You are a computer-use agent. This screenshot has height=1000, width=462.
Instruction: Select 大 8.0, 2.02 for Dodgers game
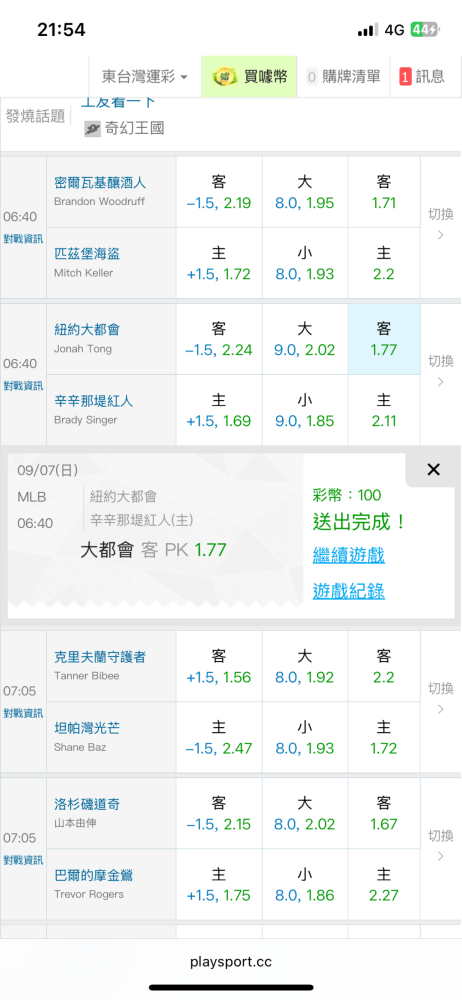tap(304, 814)
